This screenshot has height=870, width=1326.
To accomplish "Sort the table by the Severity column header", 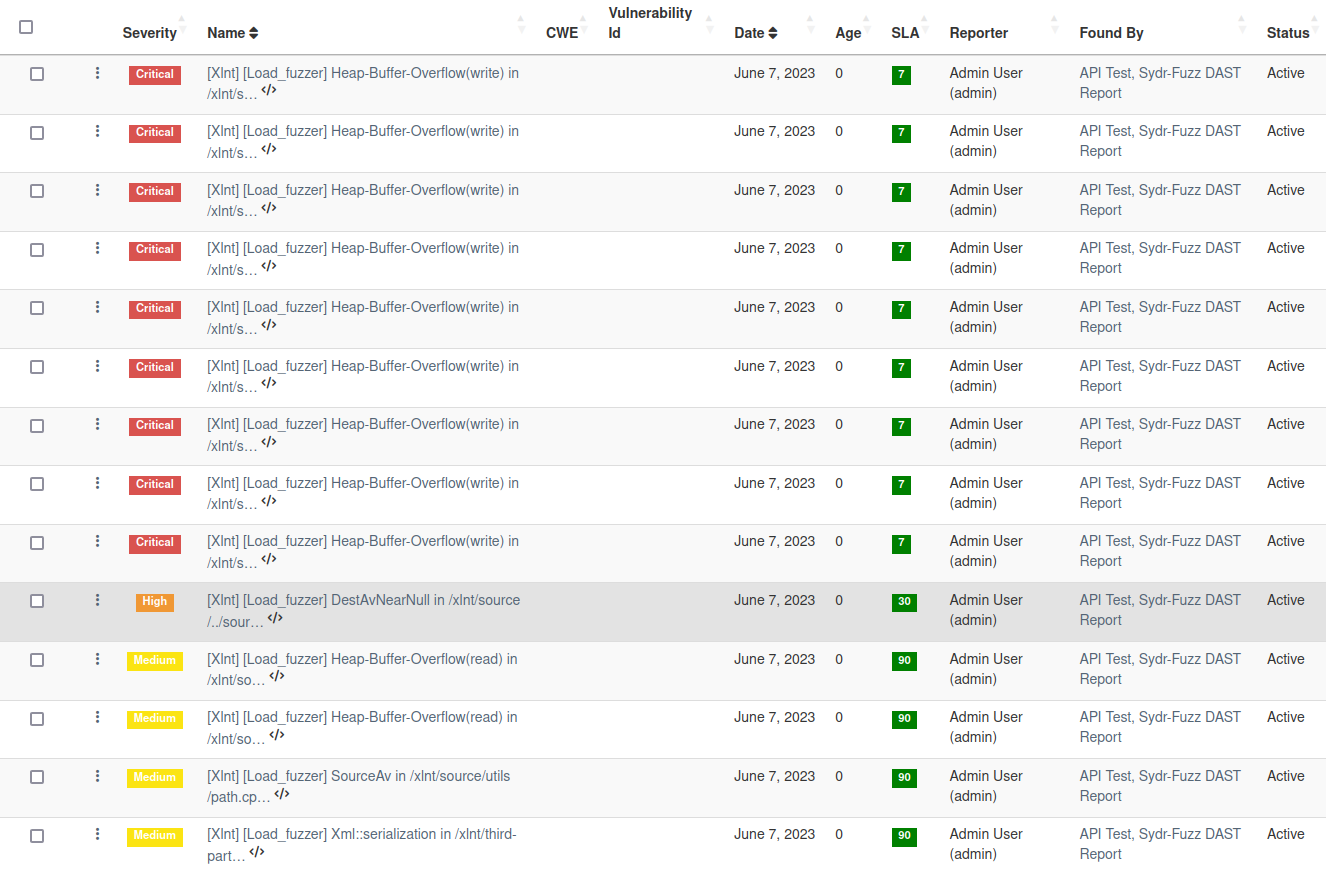I will click(150, 33).
